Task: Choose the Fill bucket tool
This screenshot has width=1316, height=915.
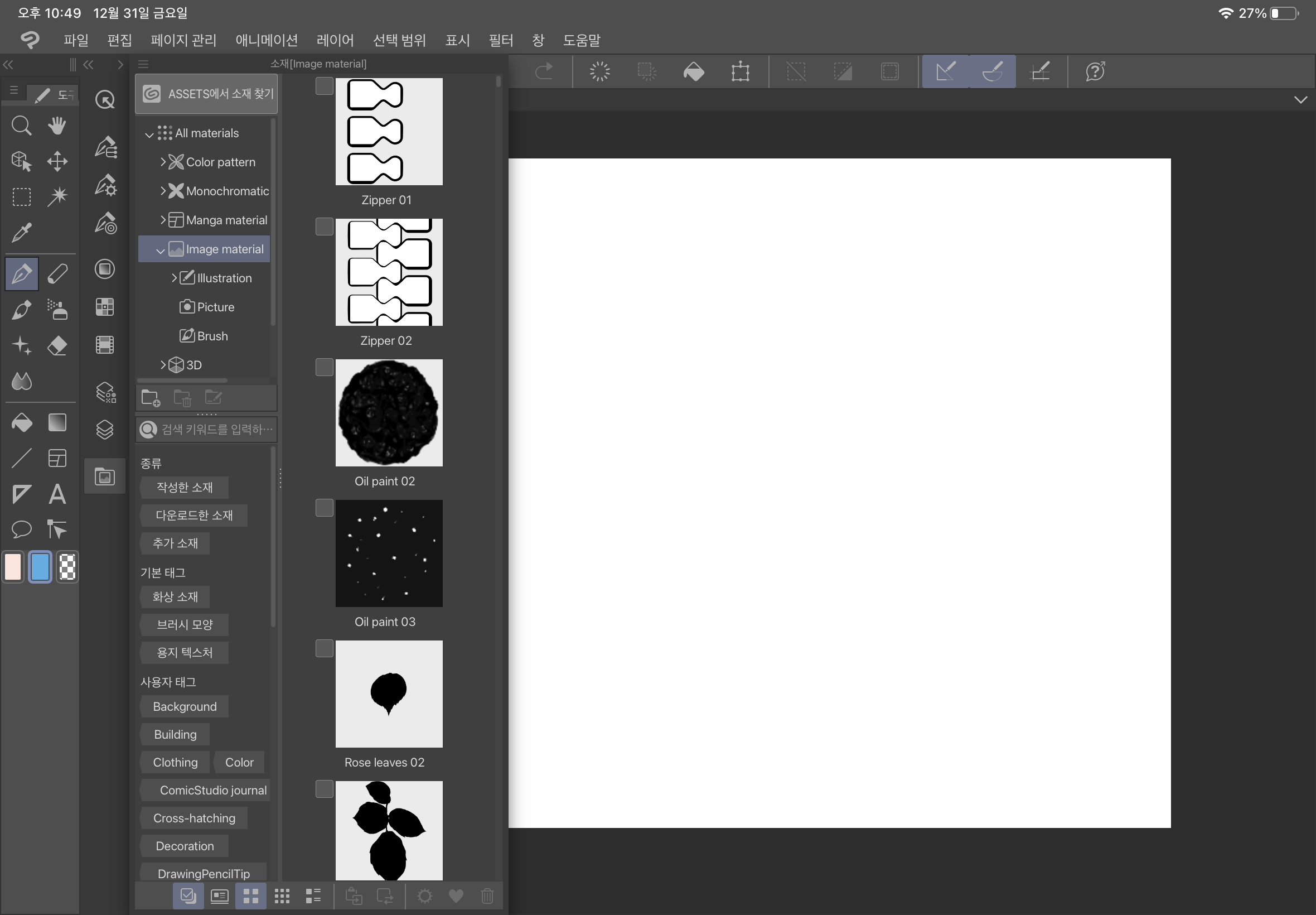Action: (x=21, y=423)
